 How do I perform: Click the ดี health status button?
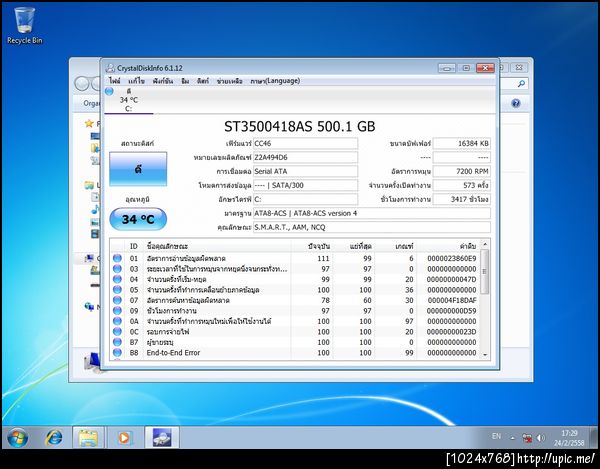pos(138,169)
